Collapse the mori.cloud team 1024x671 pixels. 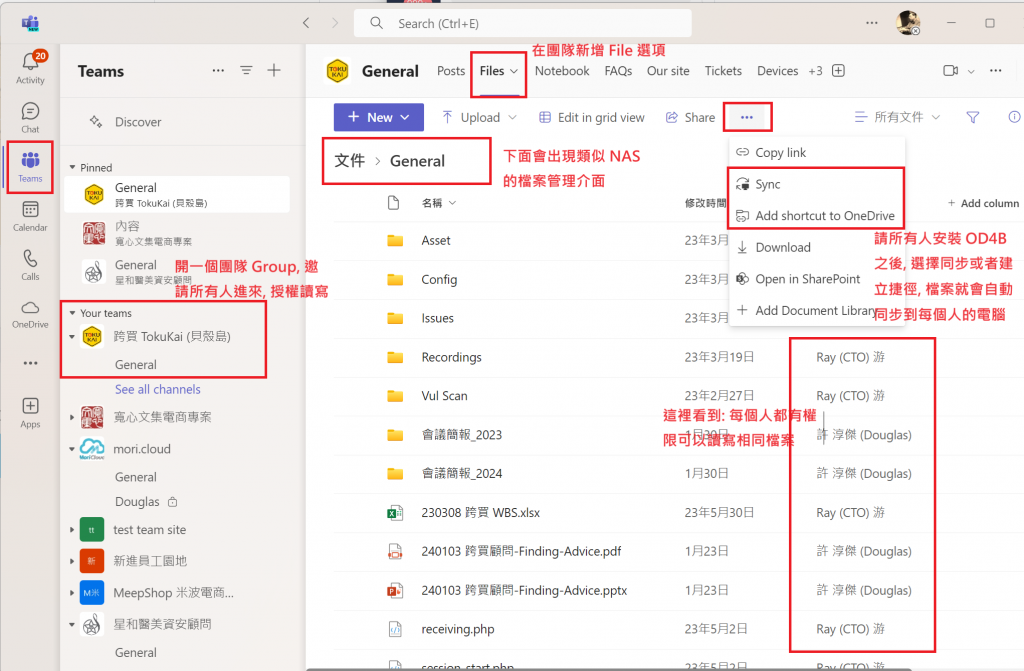[72, 450]
